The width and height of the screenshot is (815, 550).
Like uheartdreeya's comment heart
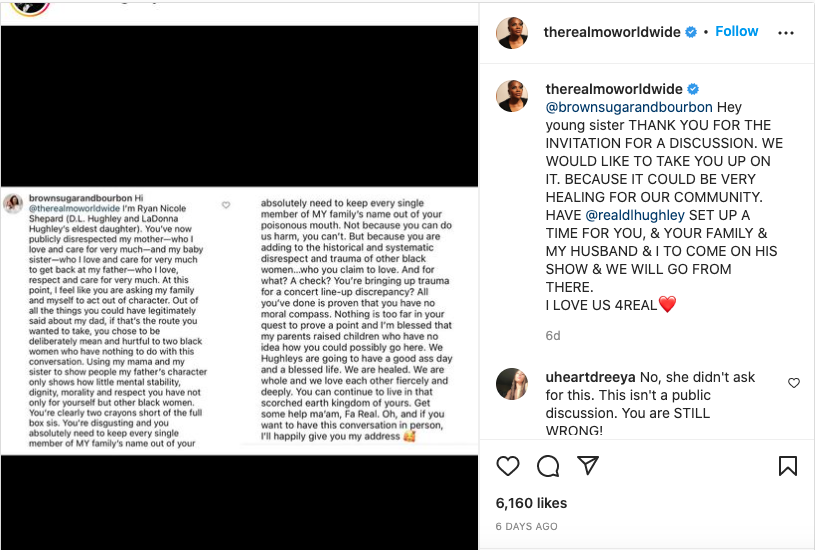pyautogui.click(x=794, y=383)
